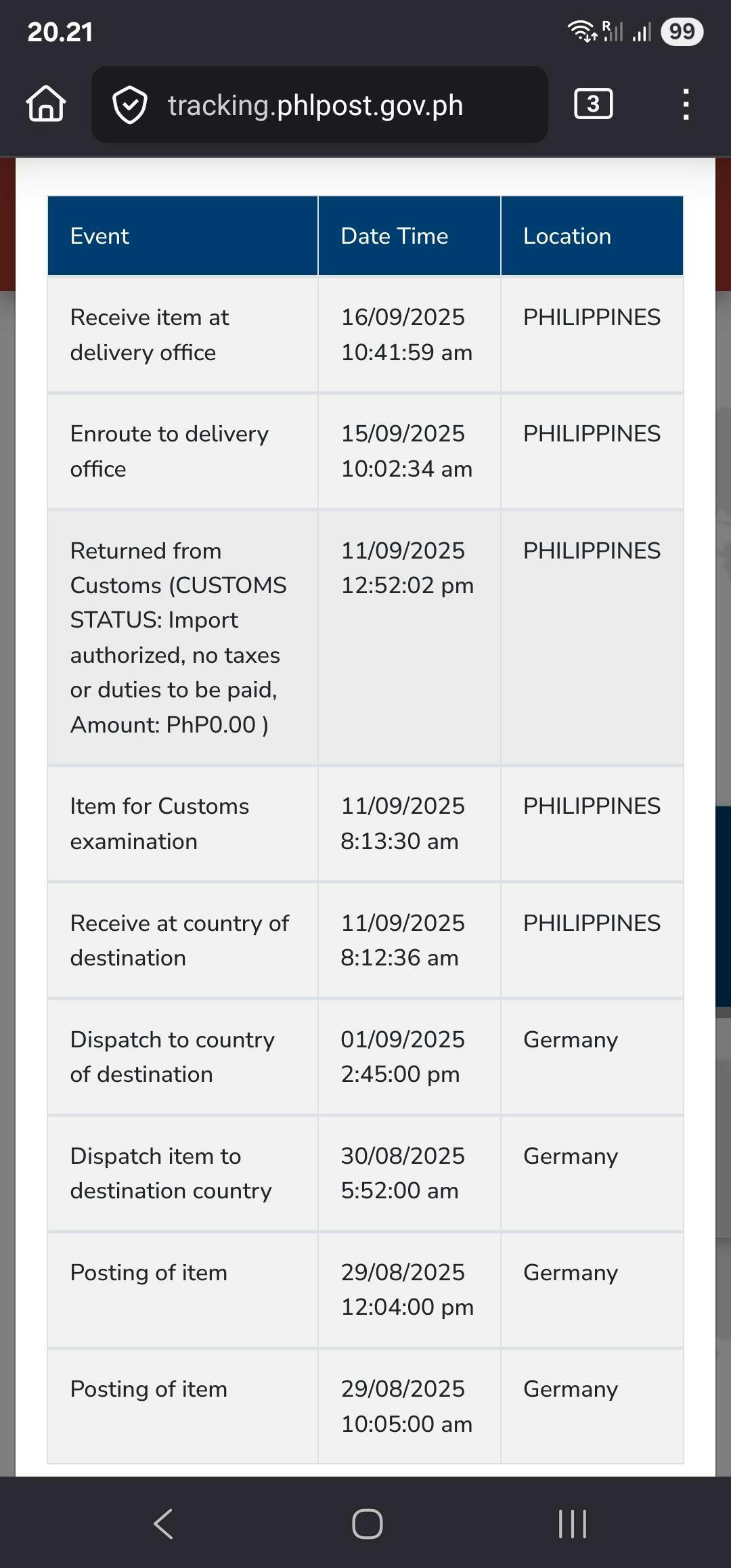Image resolution: width=731 pixels, height=1568 pixels.
Task: Select the Location column header
Action: point(567,236)
